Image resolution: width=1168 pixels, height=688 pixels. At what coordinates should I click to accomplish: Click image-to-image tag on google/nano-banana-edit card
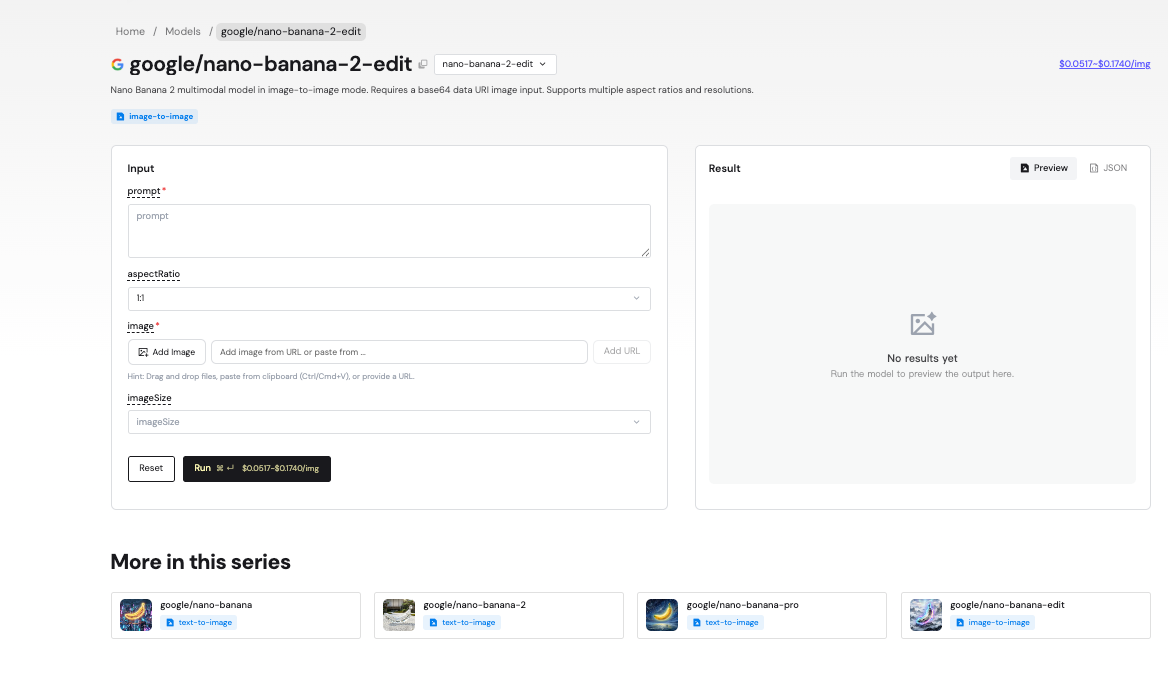[992, 622]
